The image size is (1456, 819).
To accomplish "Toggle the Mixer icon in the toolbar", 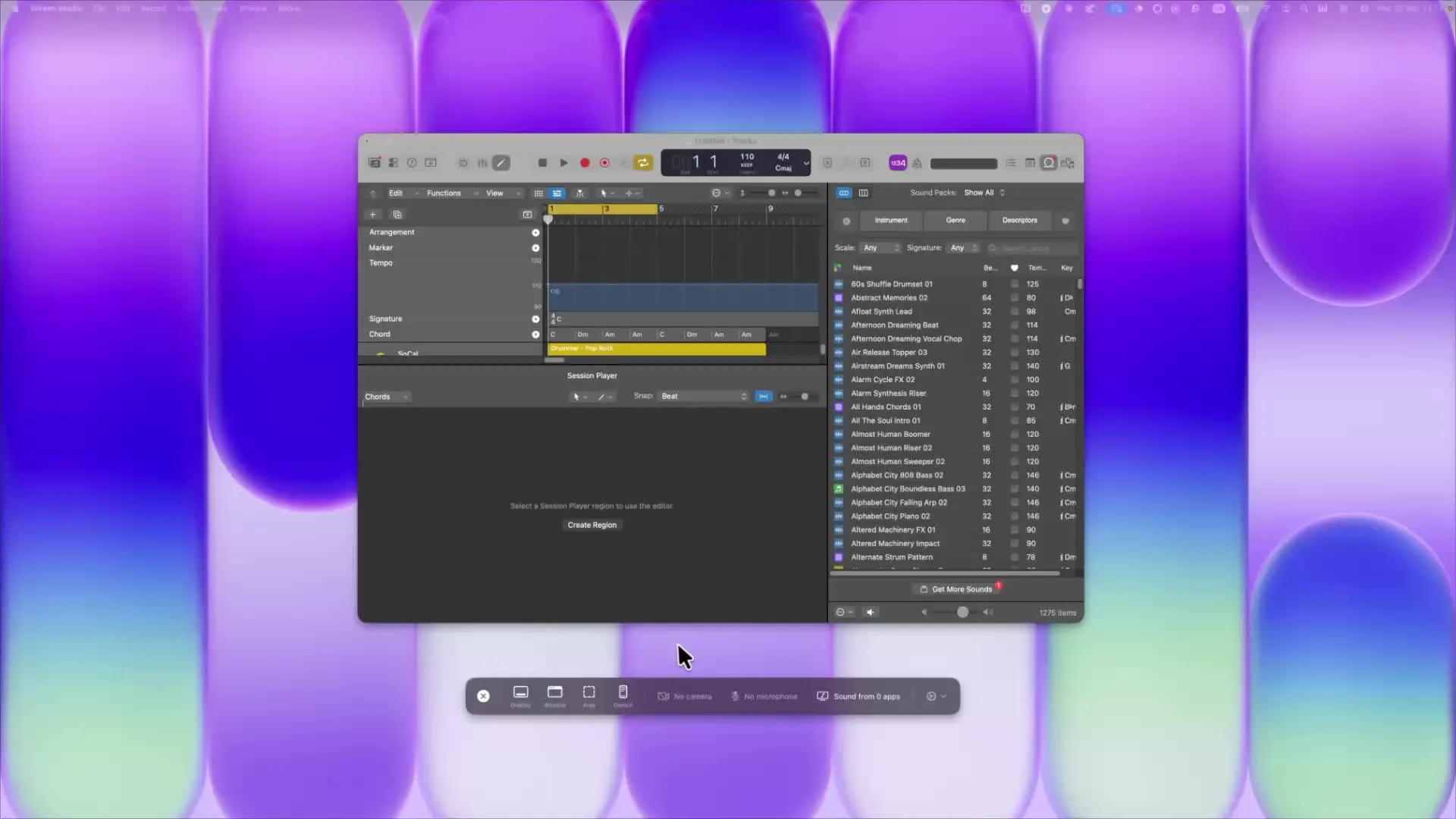I will (x=482, y=162).
